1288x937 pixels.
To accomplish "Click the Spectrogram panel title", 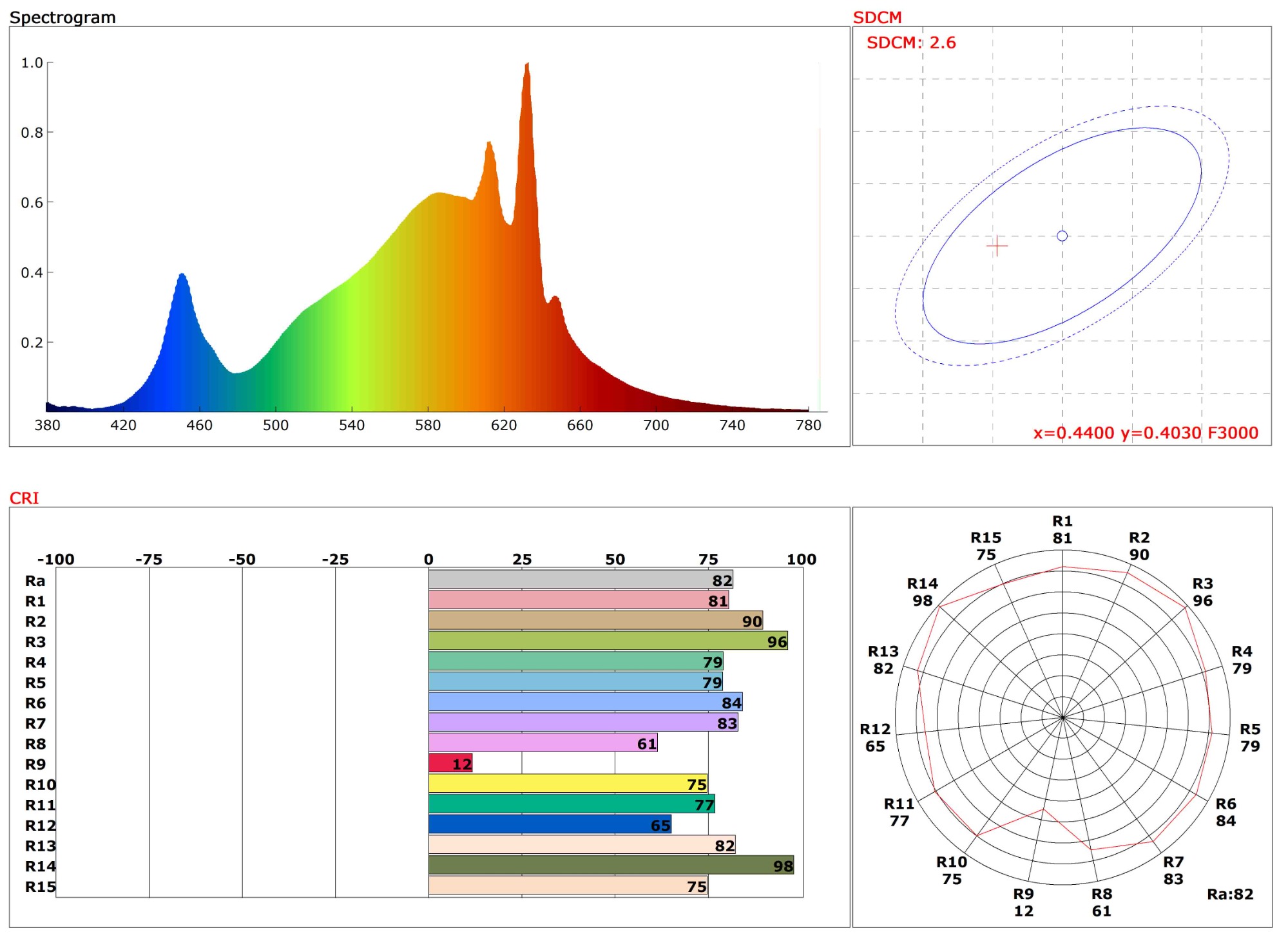I will coord(62,17).
